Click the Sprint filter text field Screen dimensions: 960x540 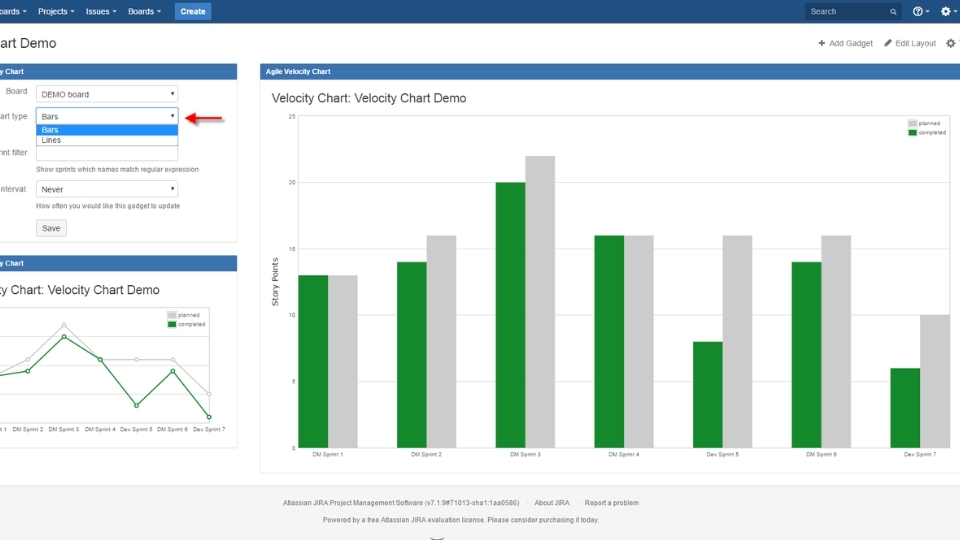point(107,153)
